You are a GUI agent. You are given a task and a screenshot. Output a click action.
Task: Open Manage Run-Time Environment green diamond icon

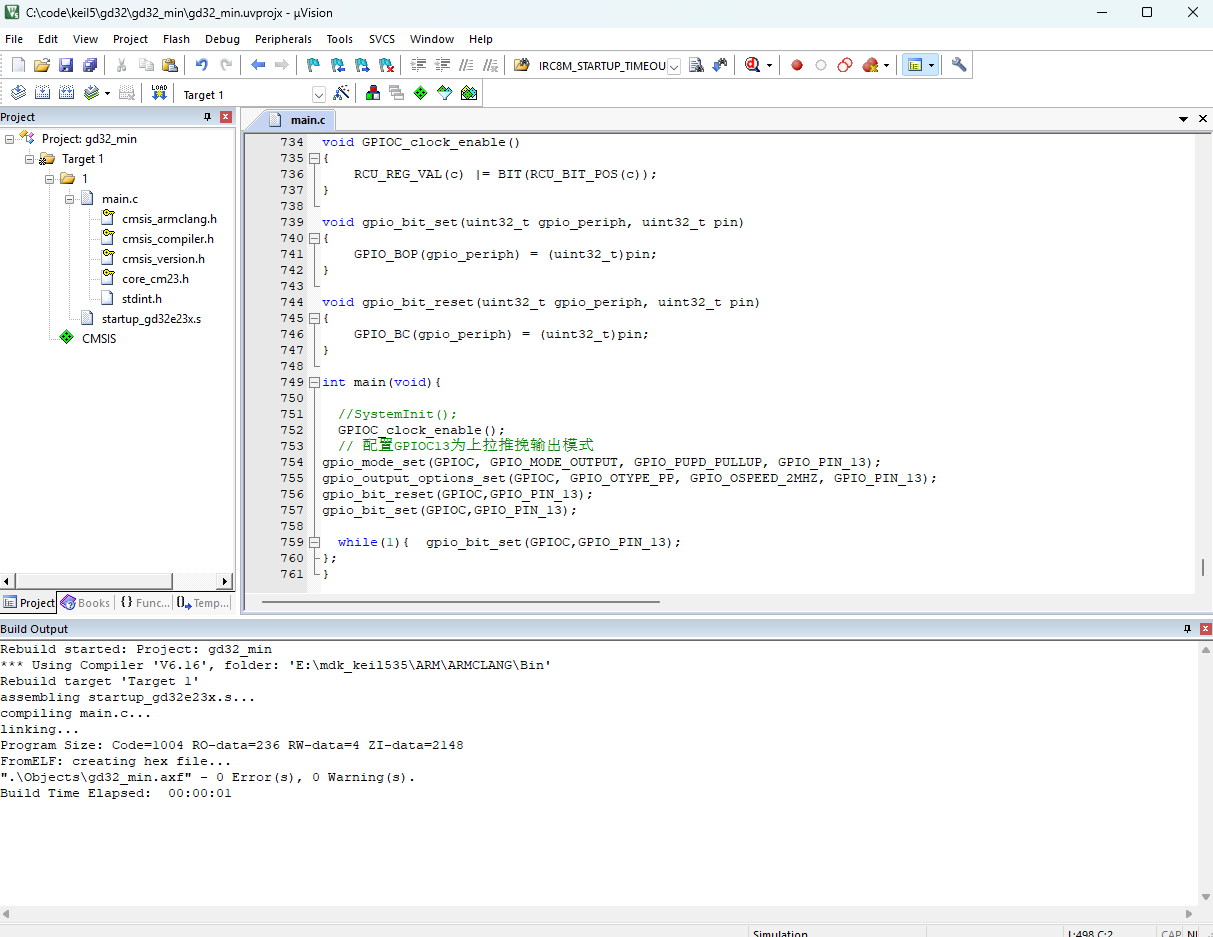420,93
